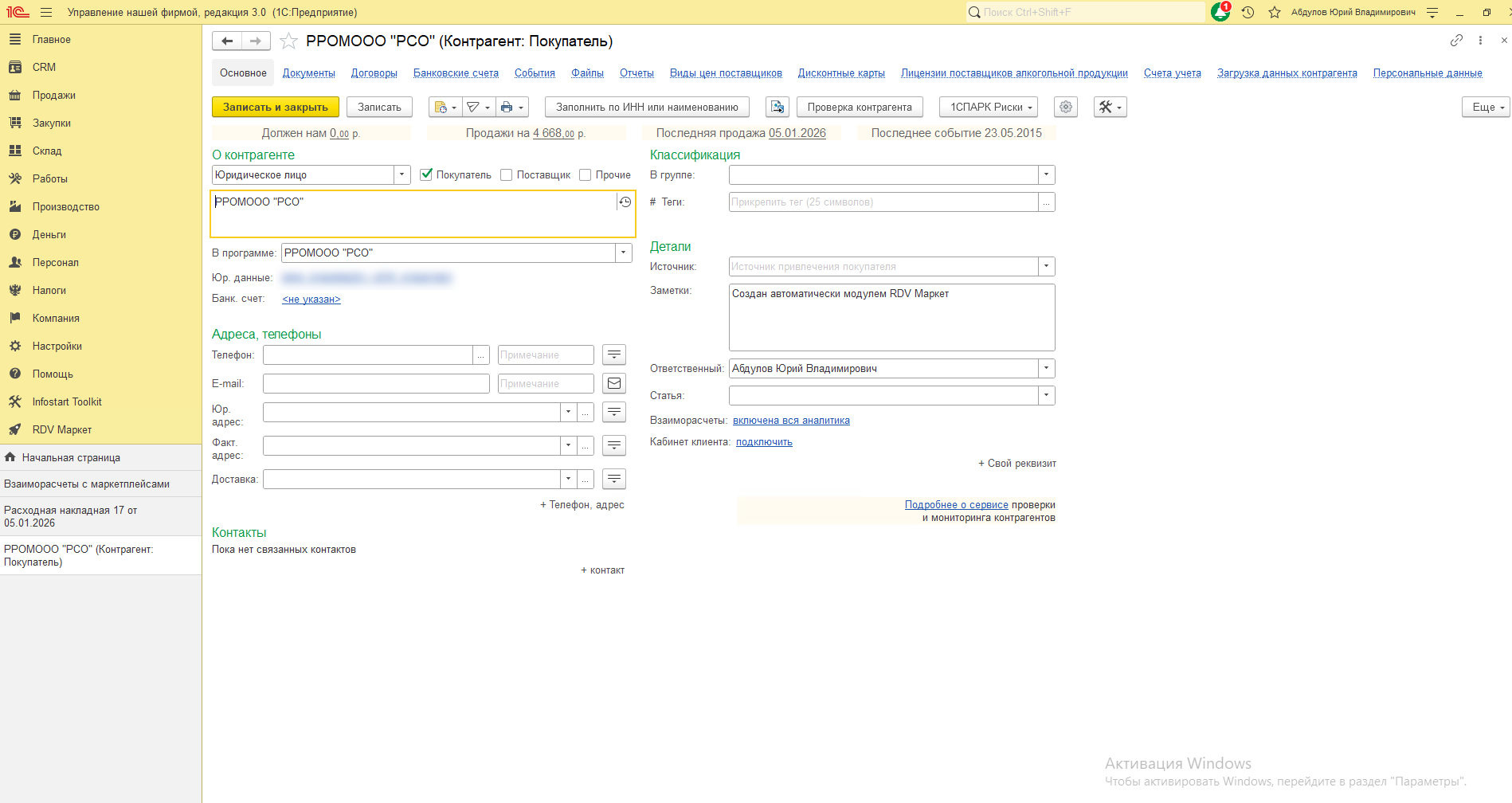Open the Еще menu button
The height and width of the screenshot is (803, 1512).
coord(1486,108)
